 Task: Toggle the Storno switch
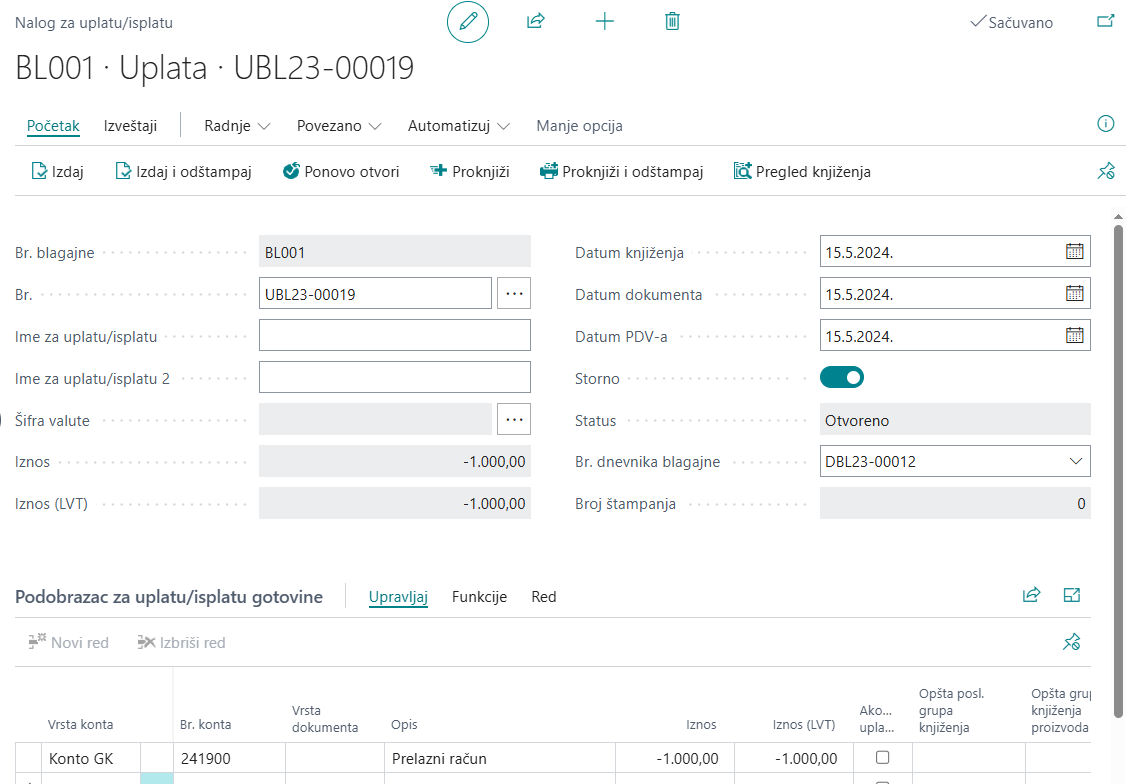tap(842, 377)
